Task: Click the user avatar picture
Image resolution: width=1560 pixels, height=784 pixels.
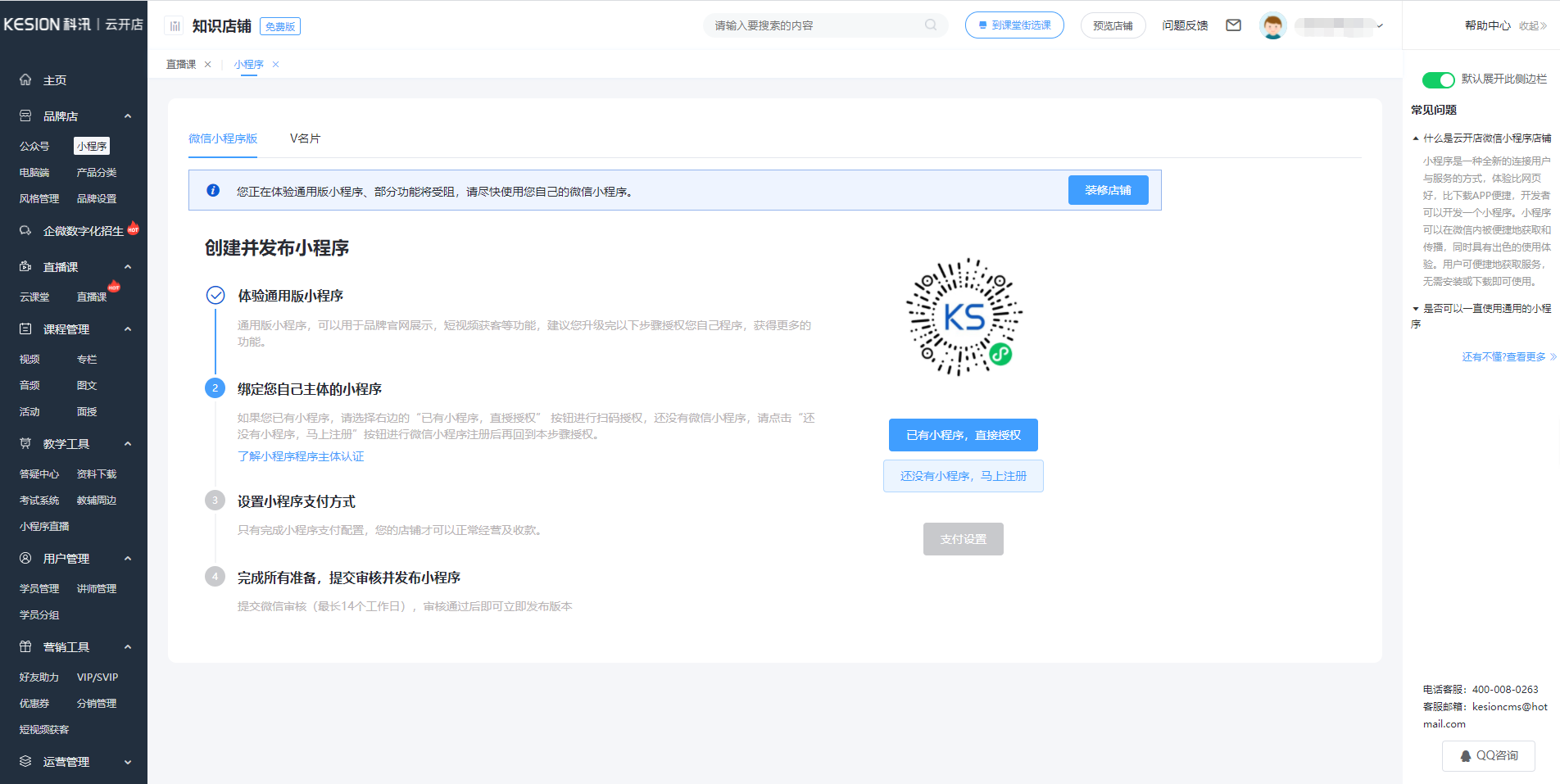Action: [x=1272, y=25]
